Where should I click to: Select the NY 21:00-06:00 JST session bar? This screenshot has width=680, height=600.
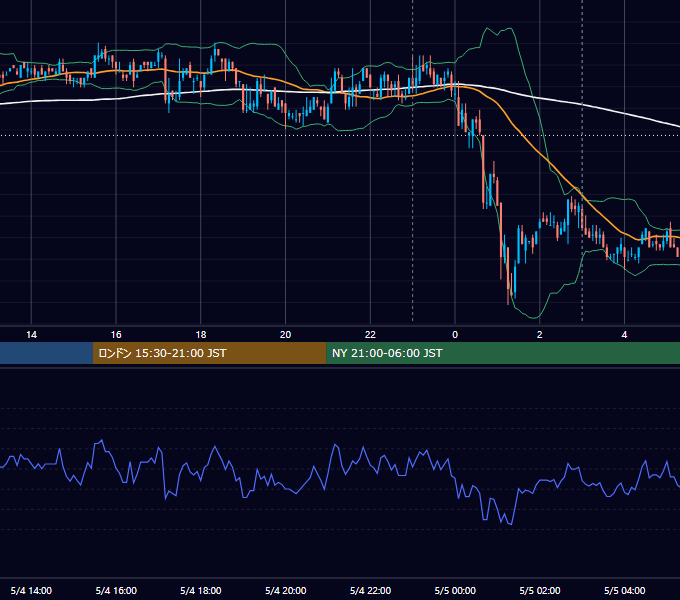pos(503,353)
